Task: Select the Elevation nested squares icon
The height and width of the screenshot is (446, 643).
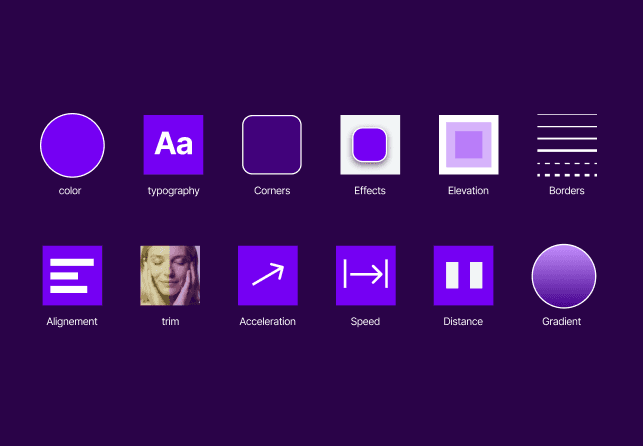Action: [x=469, y=145]
